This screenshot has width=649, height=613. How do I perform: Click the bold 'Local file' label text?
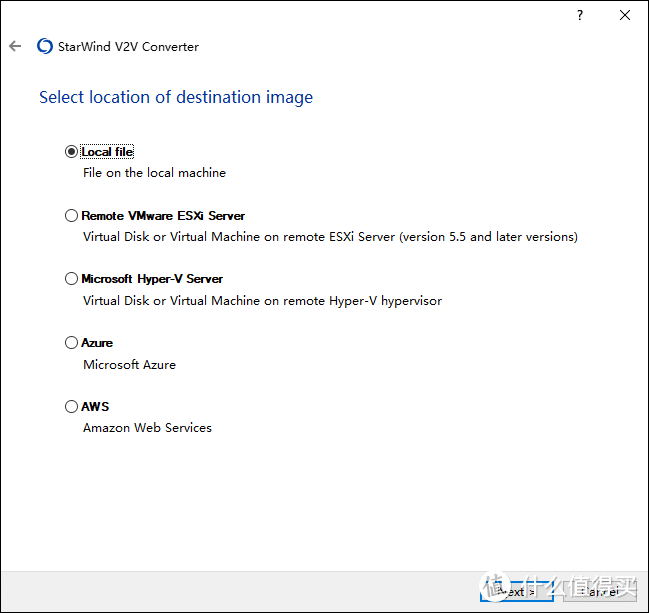pos(107,152)
